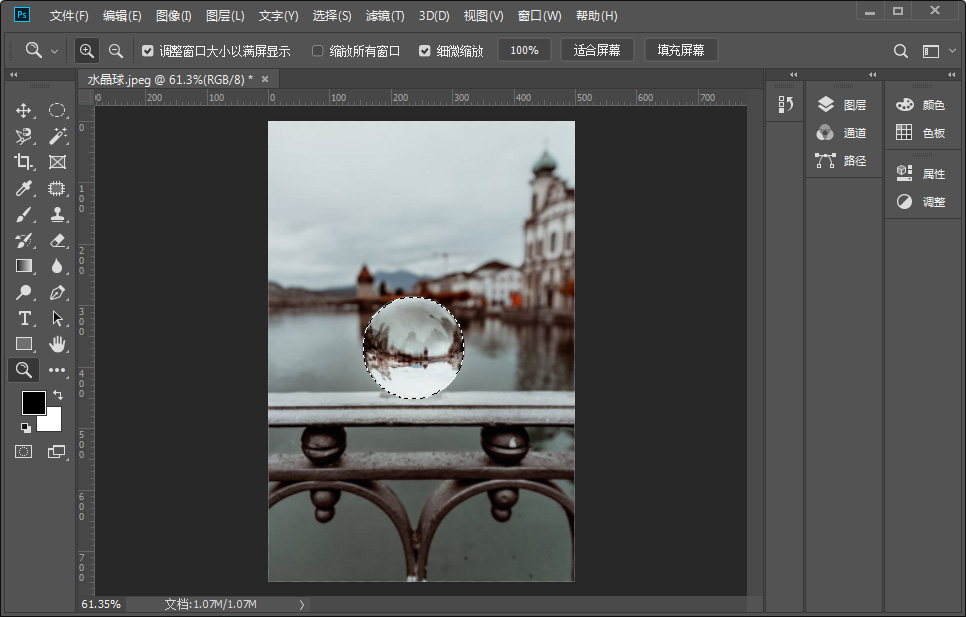Open the 文件(F) menu

click(x=69, y=15)
